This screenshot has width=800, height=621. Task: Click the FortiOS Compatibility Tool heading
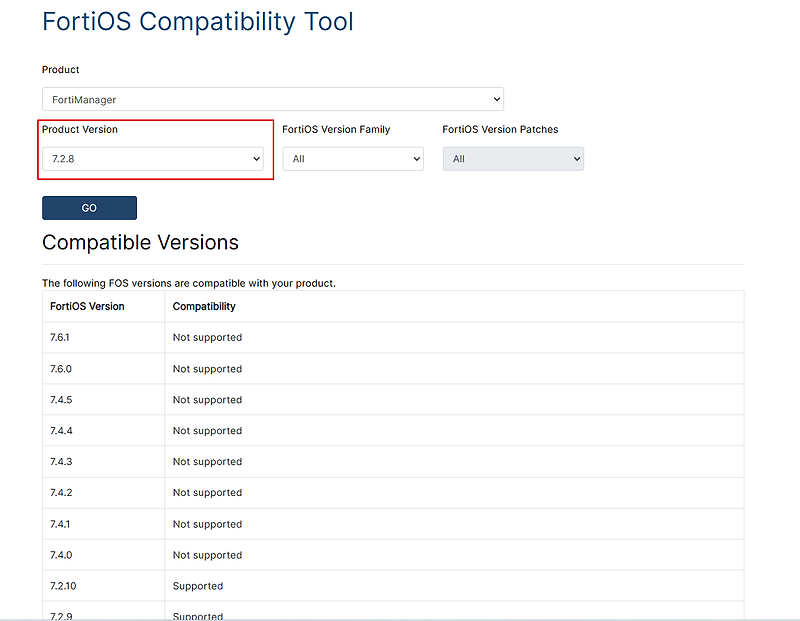197,21
